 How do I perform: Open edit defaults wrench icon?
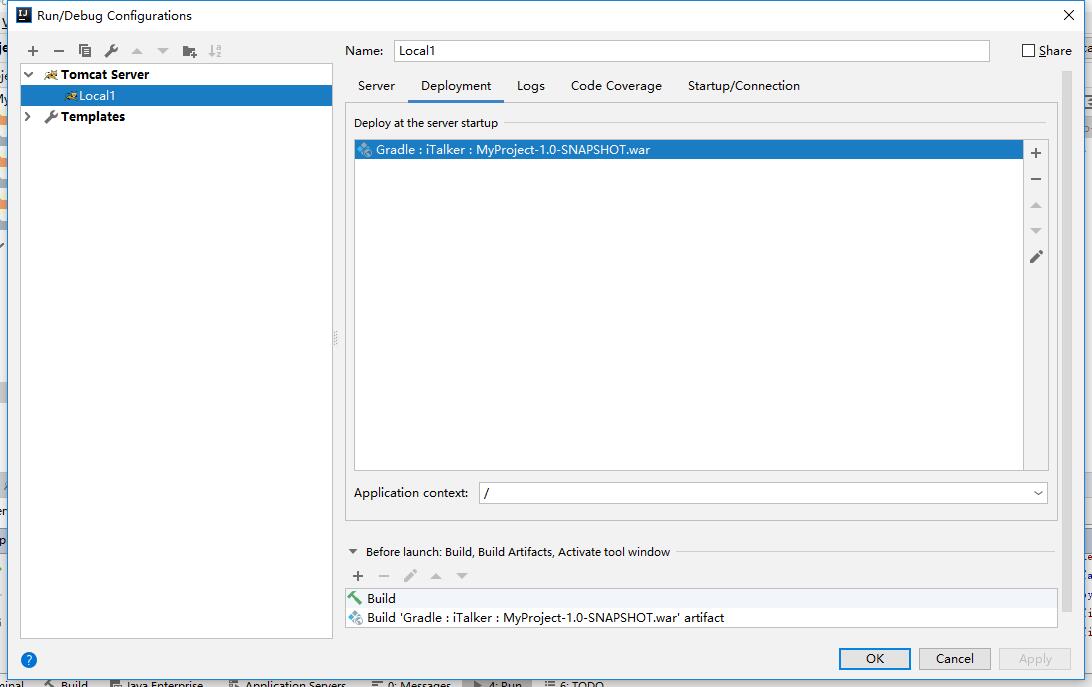(111, 51)
